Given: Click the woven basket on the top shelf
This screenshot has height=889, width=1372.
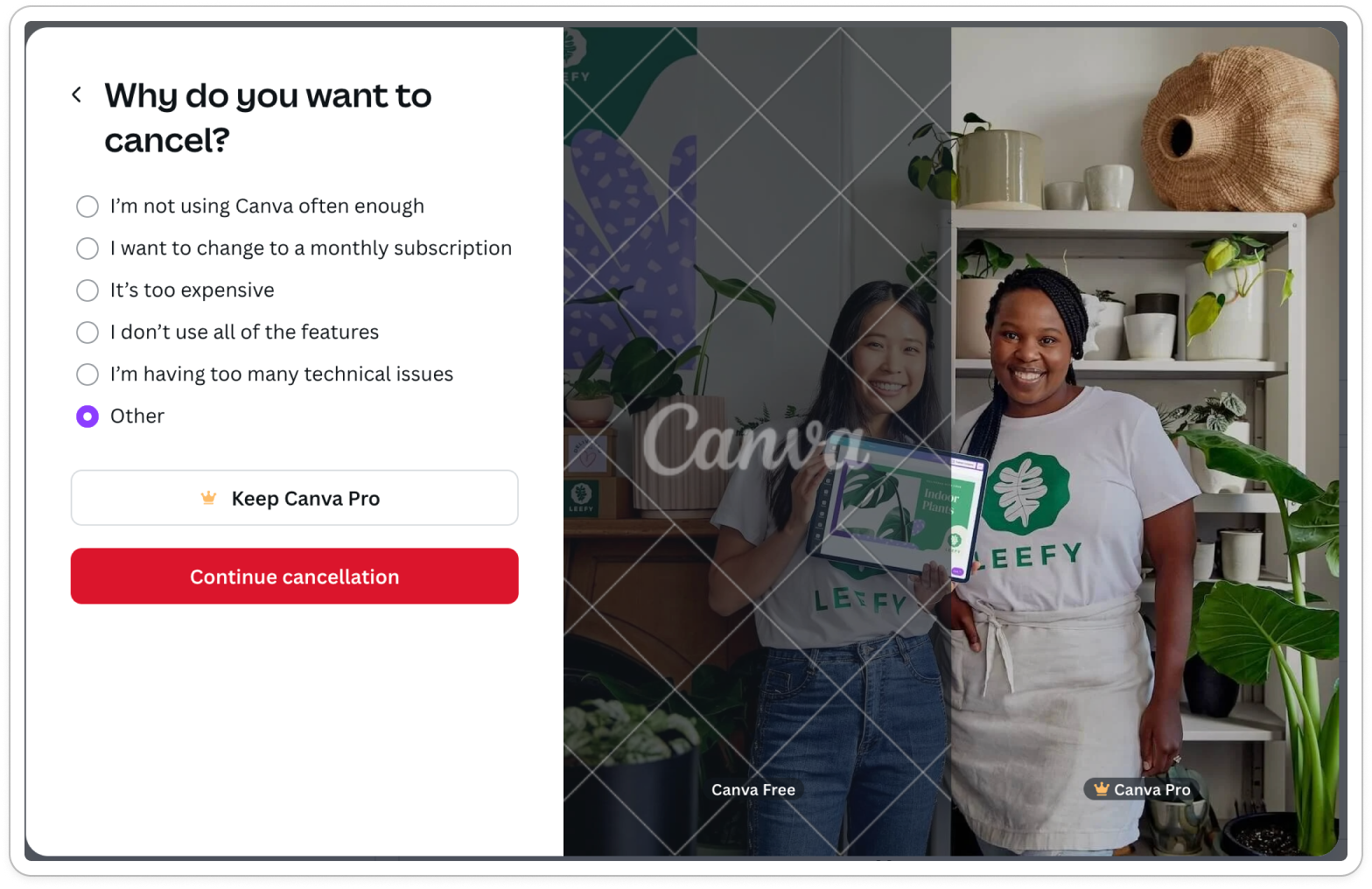Looking at the screenshot, I should pyautogui.click(x=1241, y=129).
